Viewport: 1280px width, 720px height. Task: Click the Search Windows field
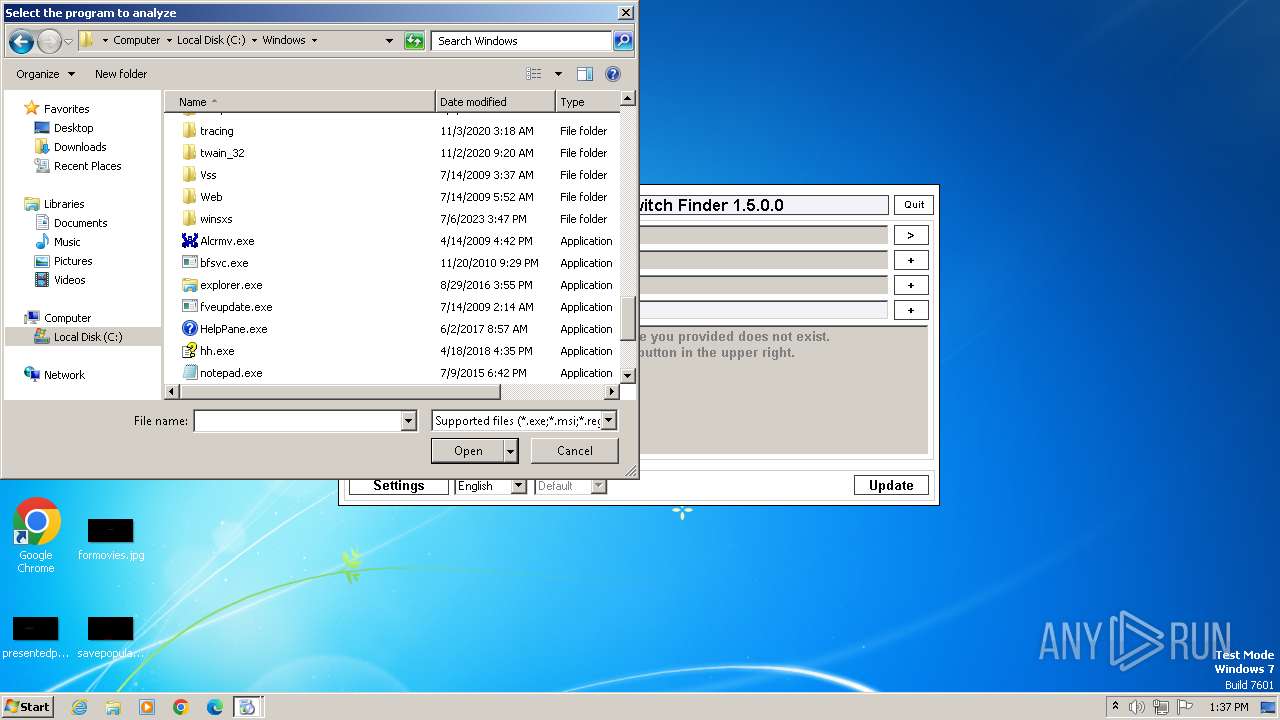(x=522, y=41)
